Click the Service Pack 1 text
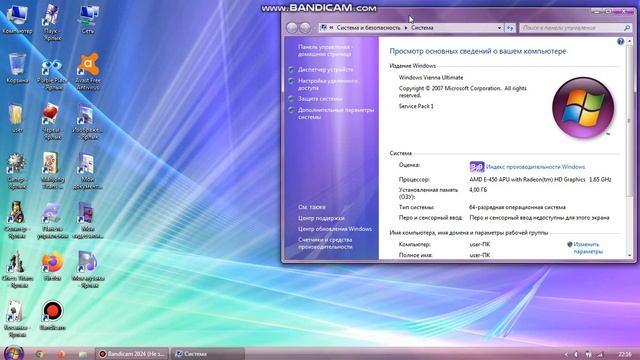This screenshot has width=640, height=360. pyautogui.click(x=416, y=106)
